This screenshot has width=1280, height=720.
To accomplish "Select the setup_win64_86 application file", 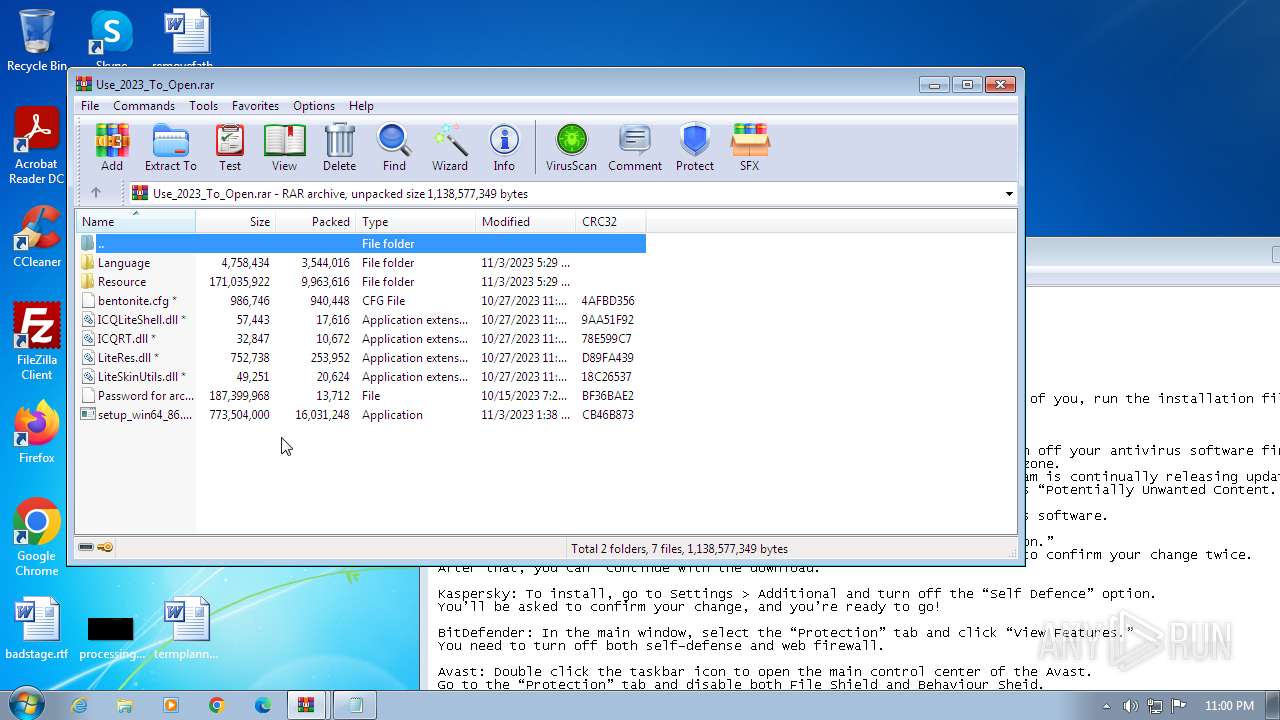I will pos(361,415).
